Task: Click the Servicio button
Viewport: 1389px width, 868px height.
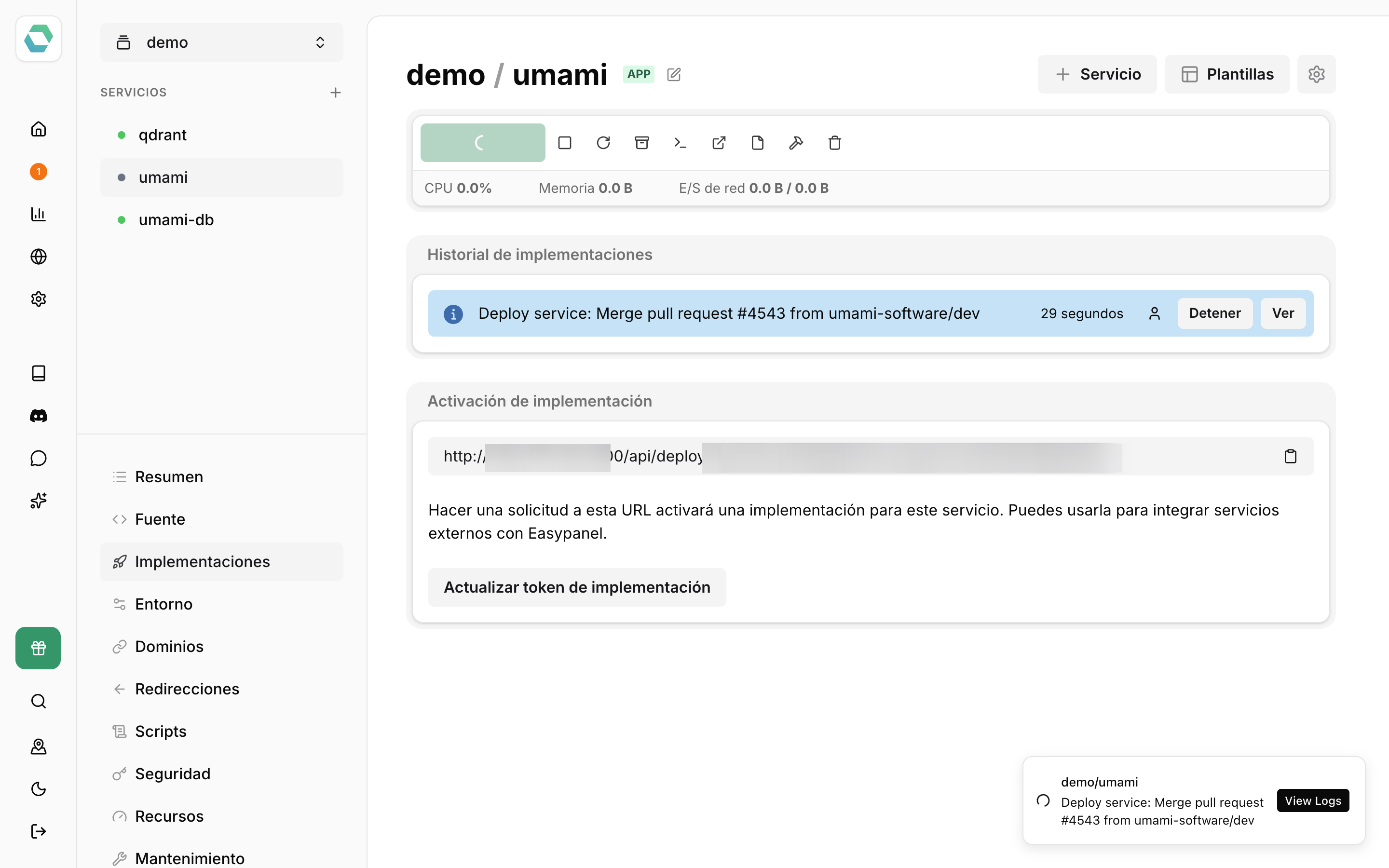Action: coord(1097,74)
